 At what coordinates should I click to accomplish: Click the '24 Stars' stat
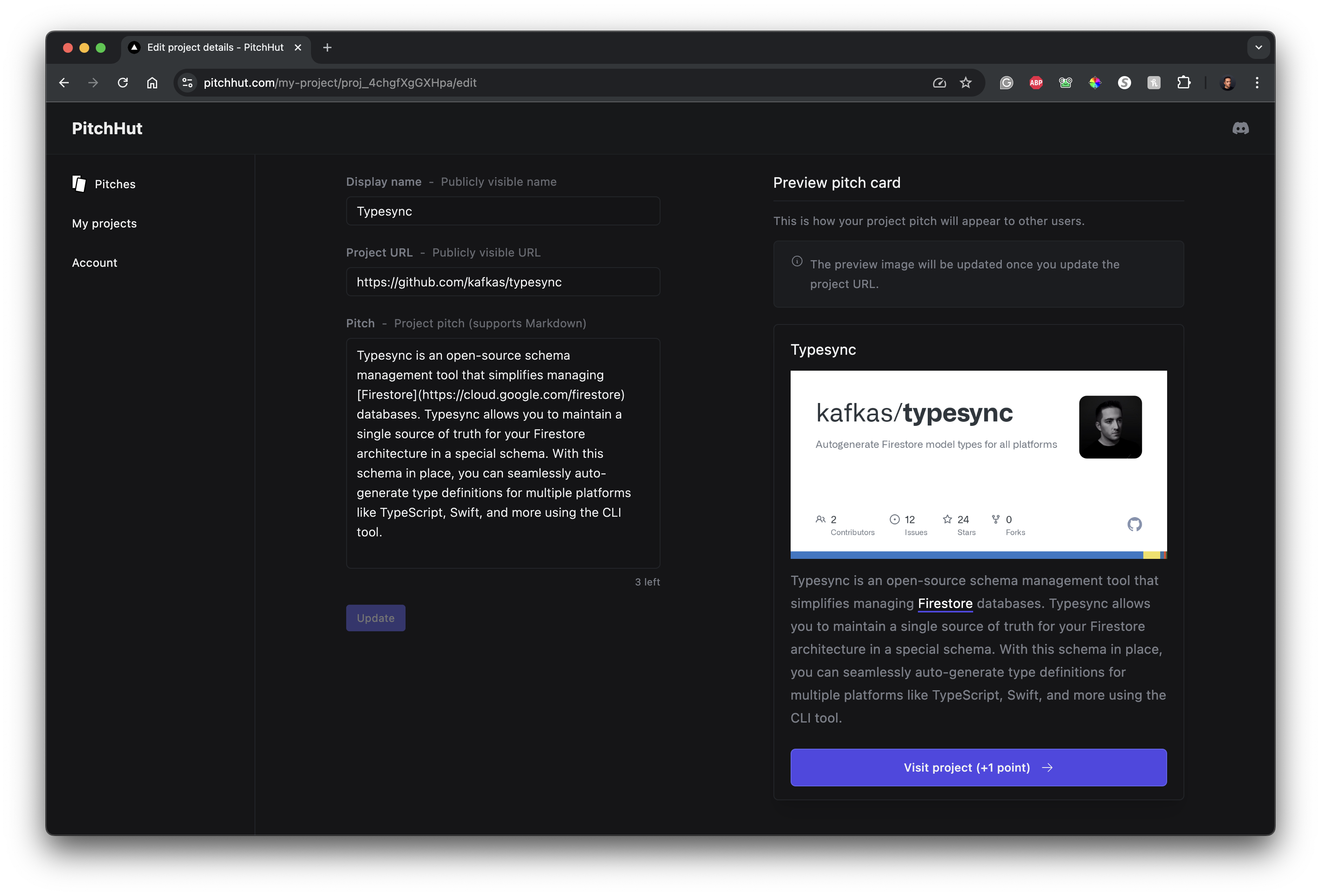(960, 525)
